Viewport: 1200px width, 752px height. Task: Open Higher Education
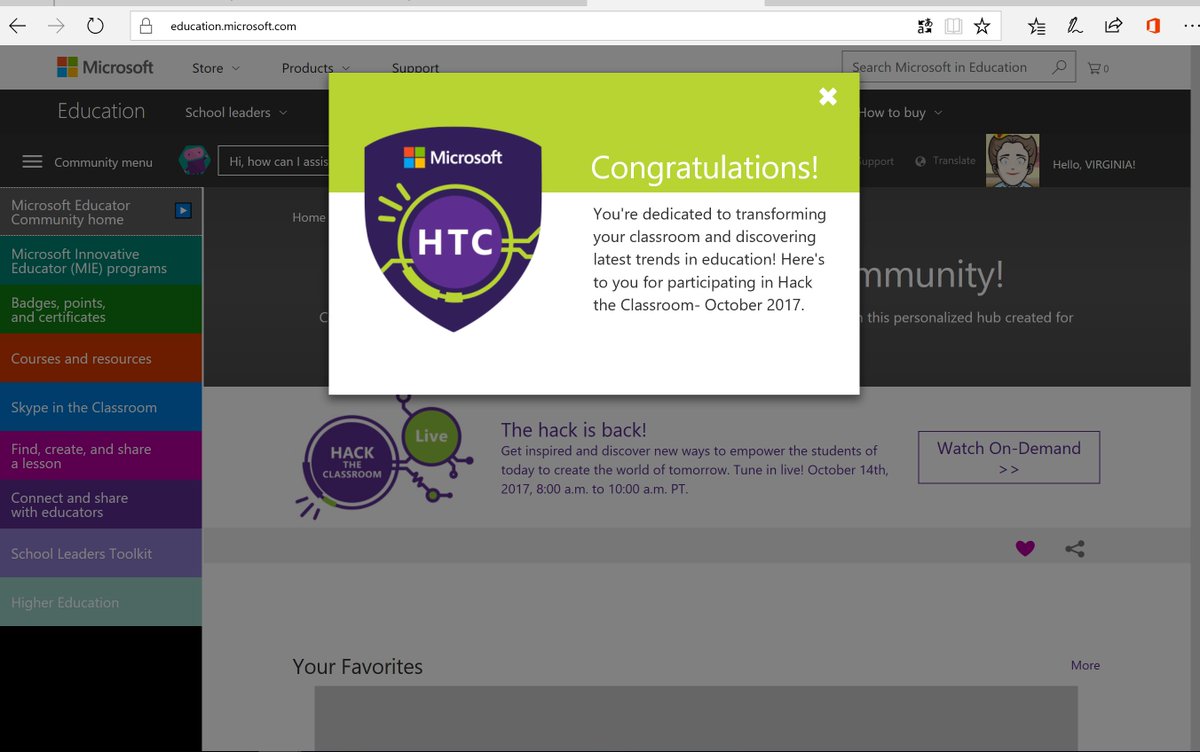(x=101, y=602)
